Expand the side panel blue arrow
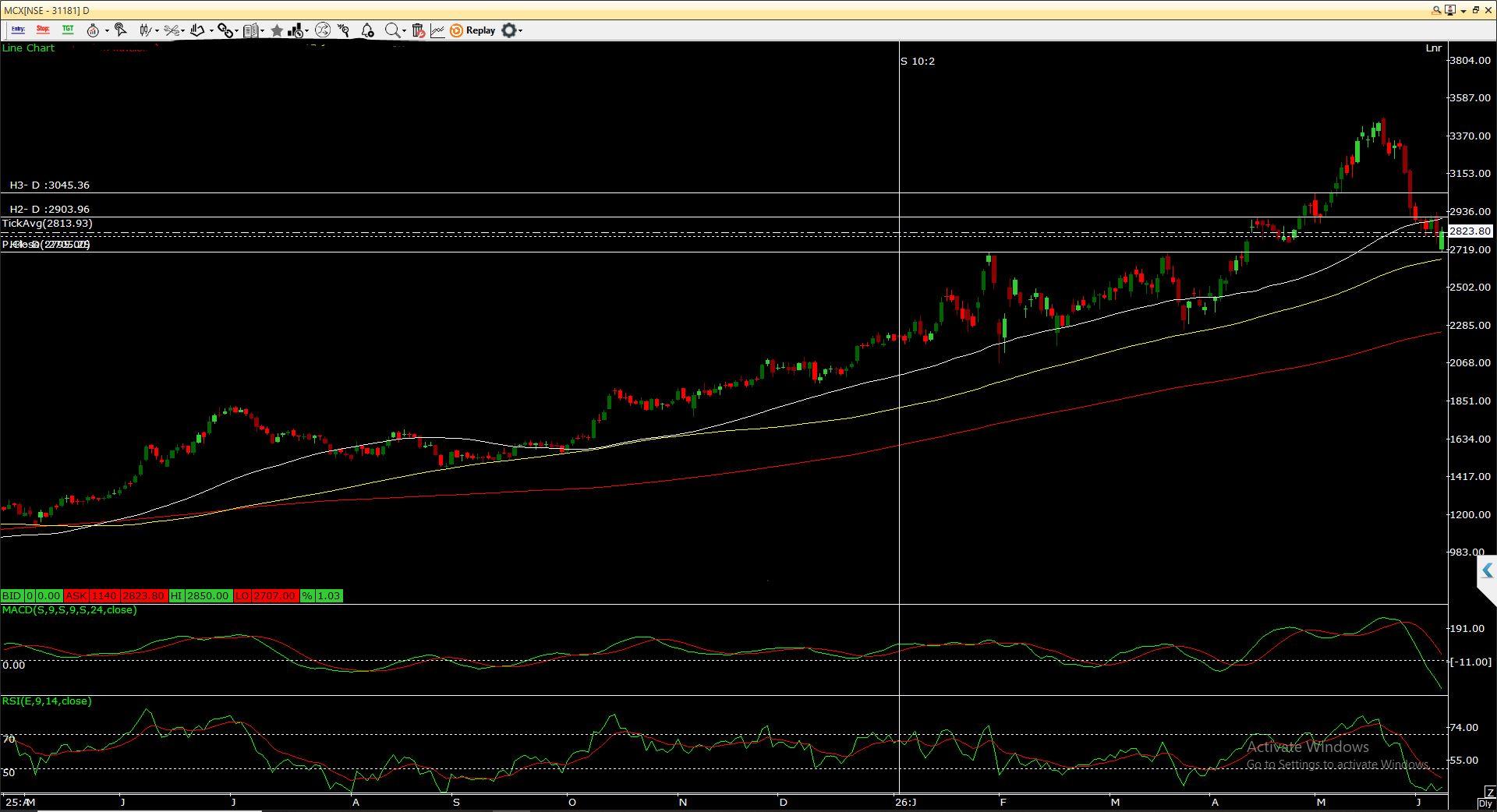Screen dimensions: 1497x812 click(x=1487, y=570)
